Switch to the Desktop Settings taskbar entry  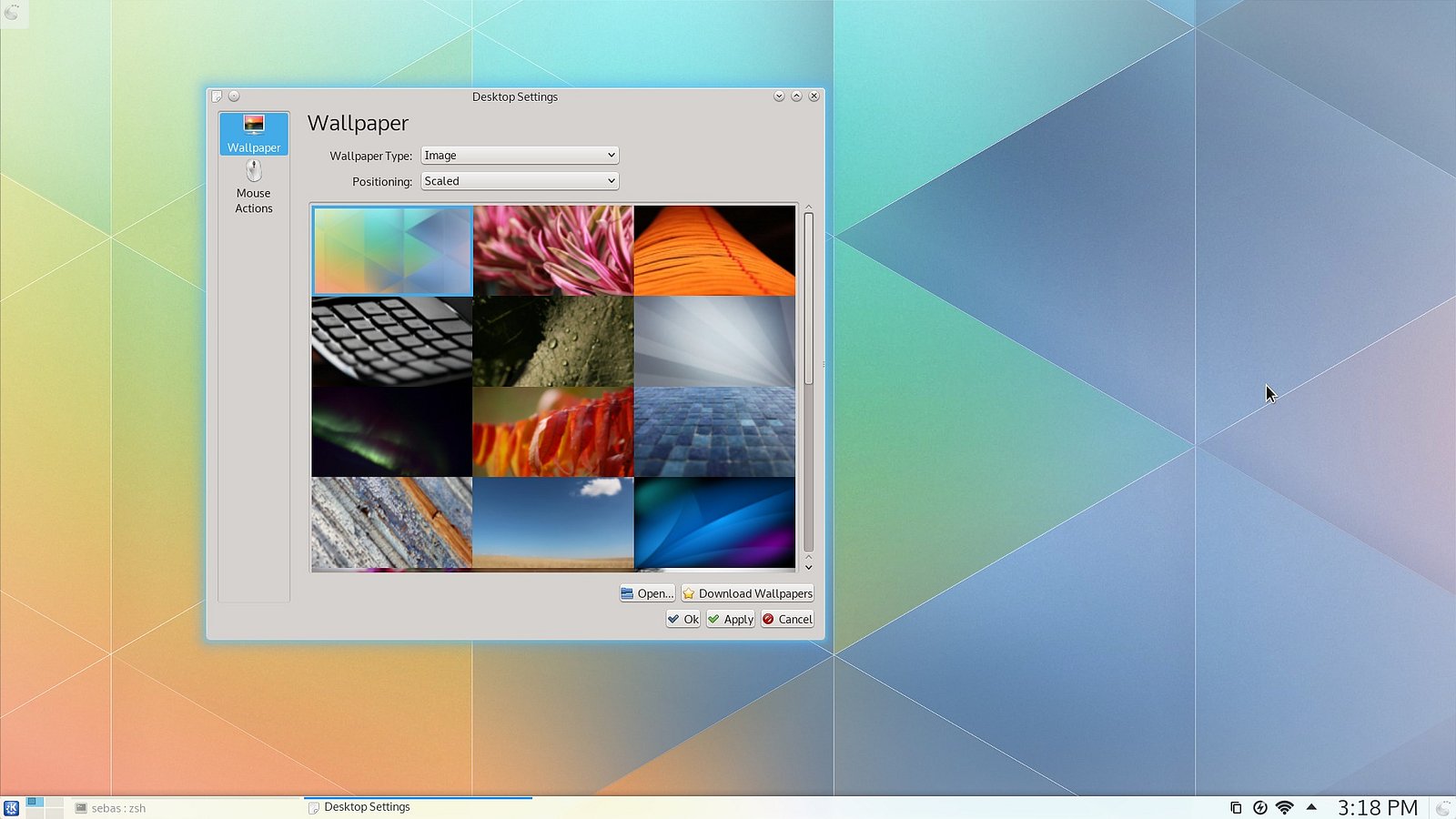click(x=368, y=806)
